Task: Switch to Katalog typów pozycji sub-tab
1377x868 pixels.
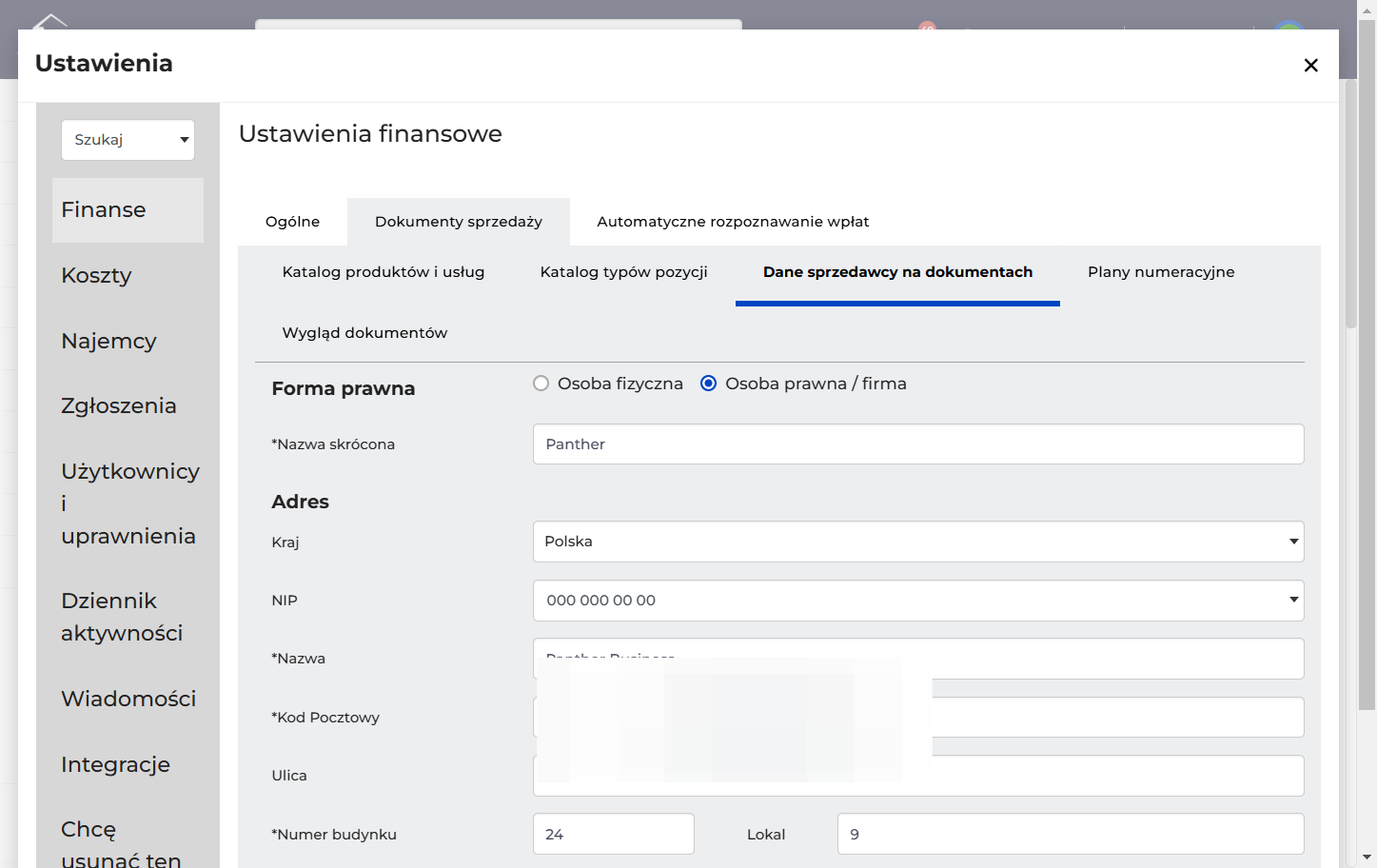Action: point(623,272)
